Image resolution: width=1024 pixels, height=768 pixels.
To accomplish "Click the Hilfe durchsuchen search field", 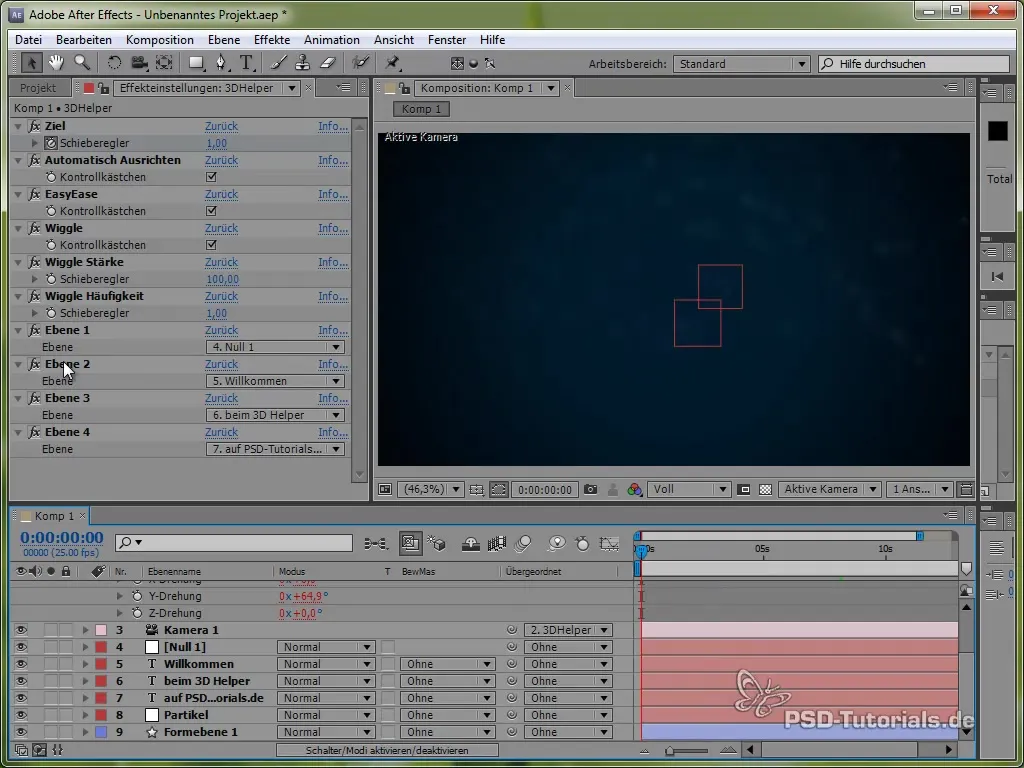I will [914, 64].
